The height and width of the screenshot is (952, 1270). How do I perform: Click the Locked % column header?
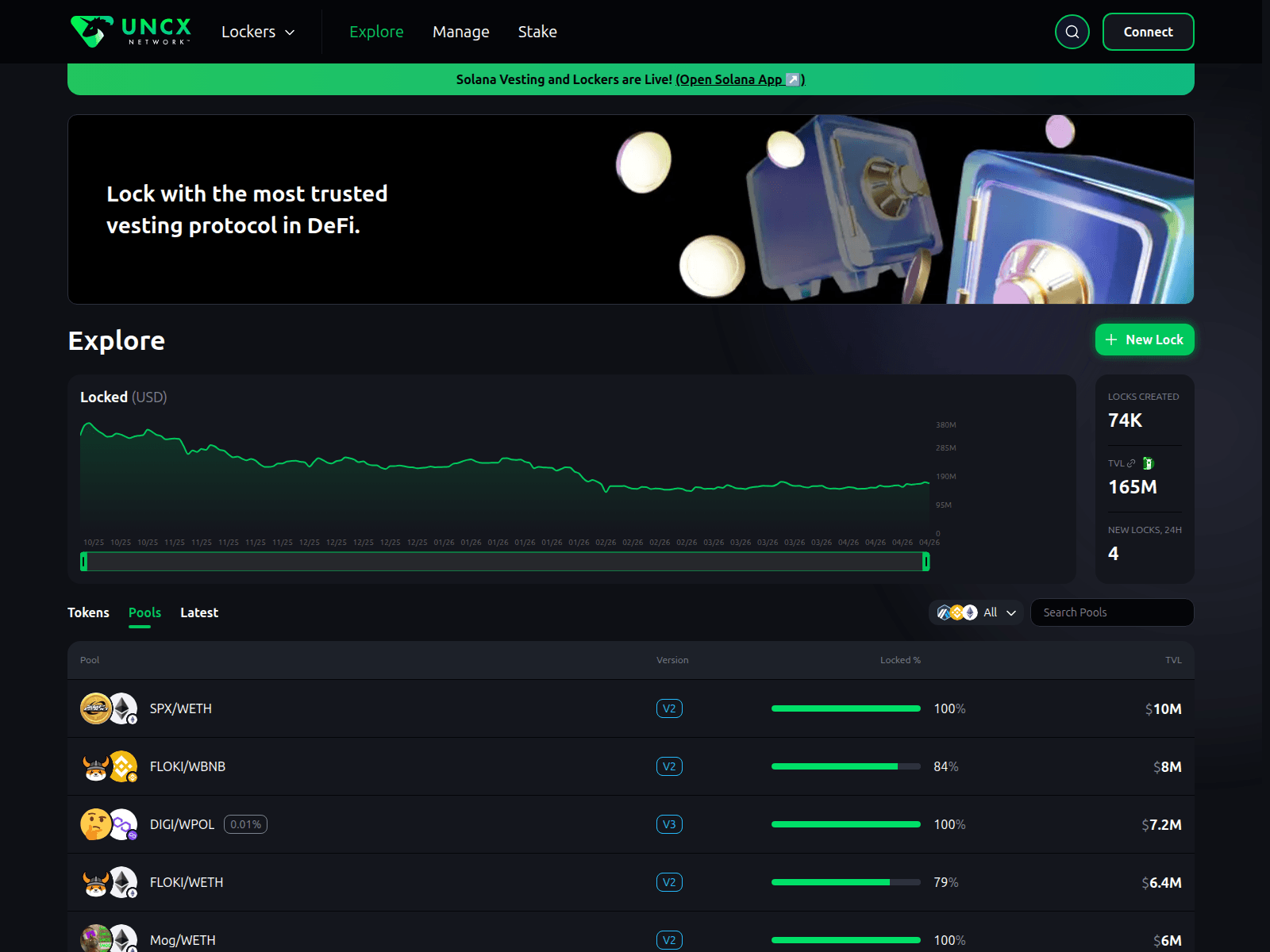(900, 660)
